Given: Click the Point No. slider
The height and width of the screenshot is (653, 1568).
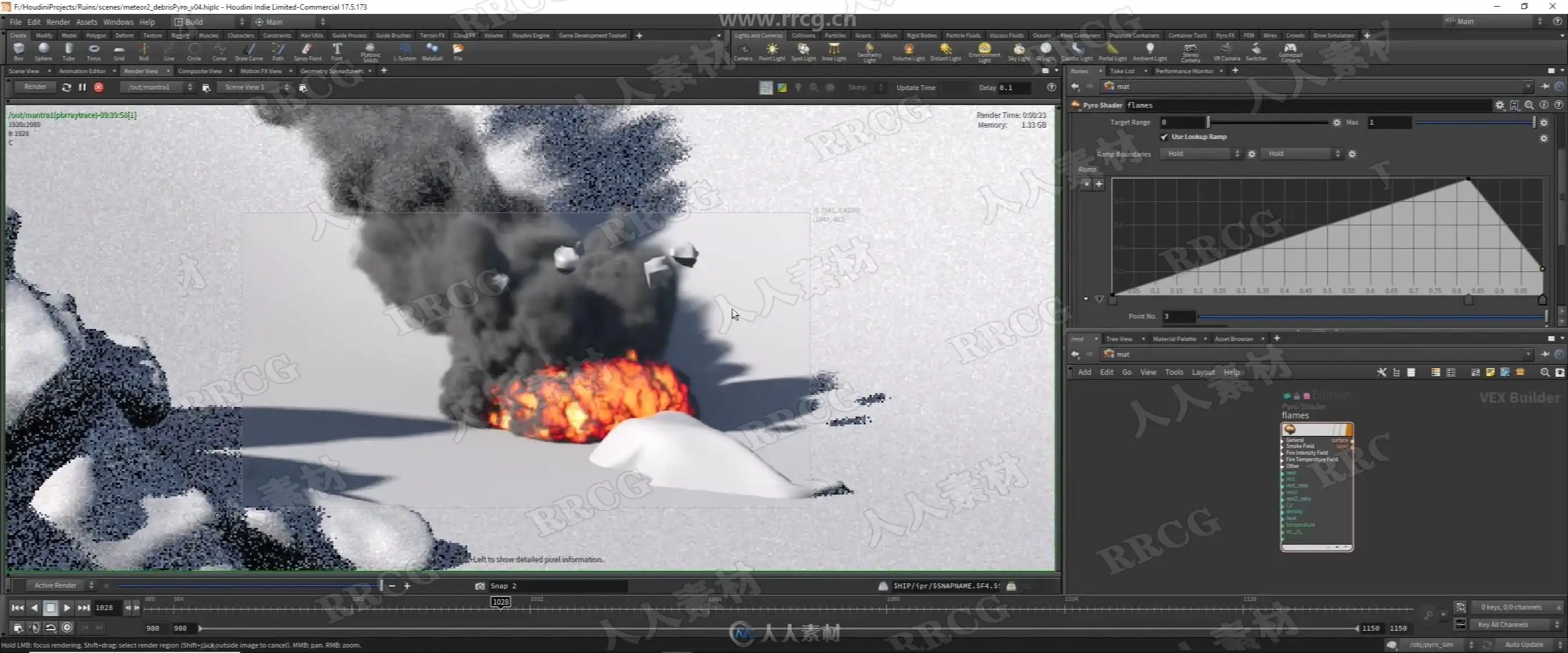Looking at the screenshot, I should 1370,316.
